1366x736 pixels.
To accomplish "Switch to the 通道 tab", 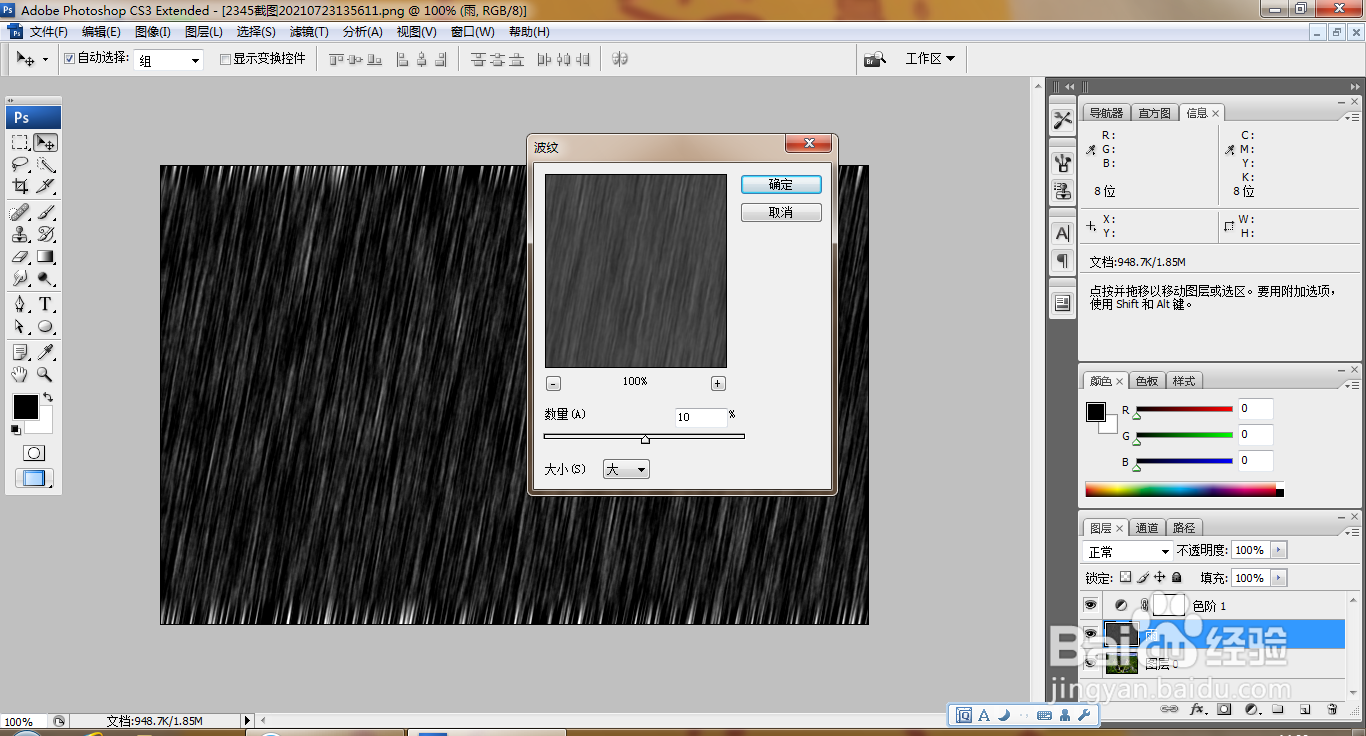I will click(x=1147, y=528).
